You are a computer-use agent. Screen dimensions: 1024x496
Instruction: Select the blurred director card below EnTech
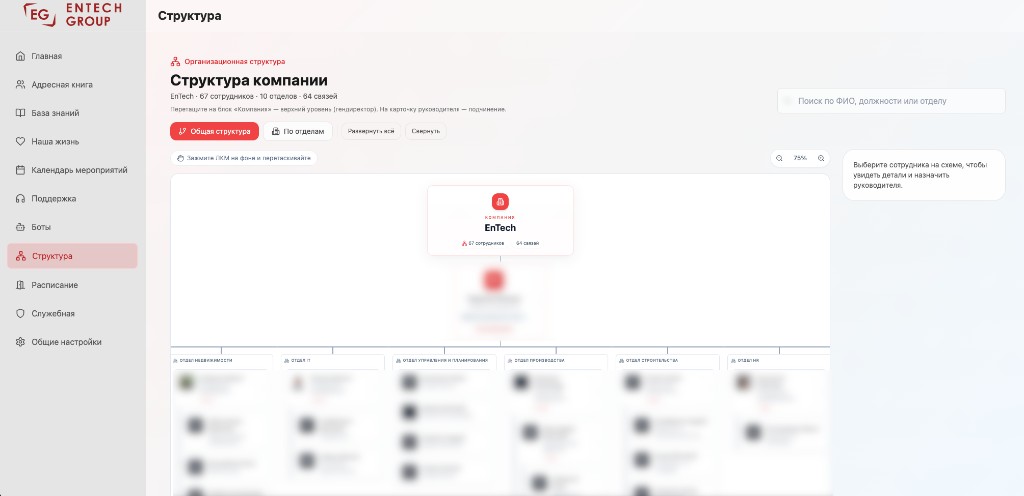coord(500,301)
